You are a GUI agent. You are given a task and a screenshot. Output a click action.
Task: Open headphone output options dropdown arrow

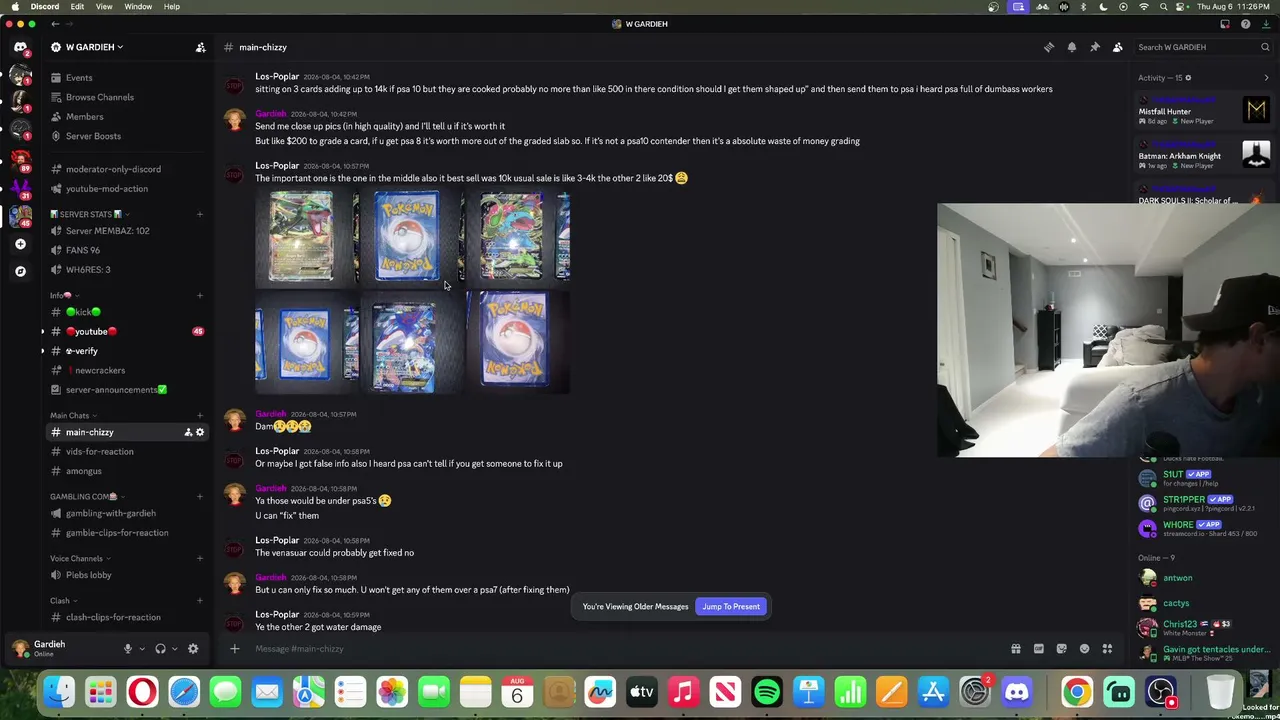click(x=175, y=649)
